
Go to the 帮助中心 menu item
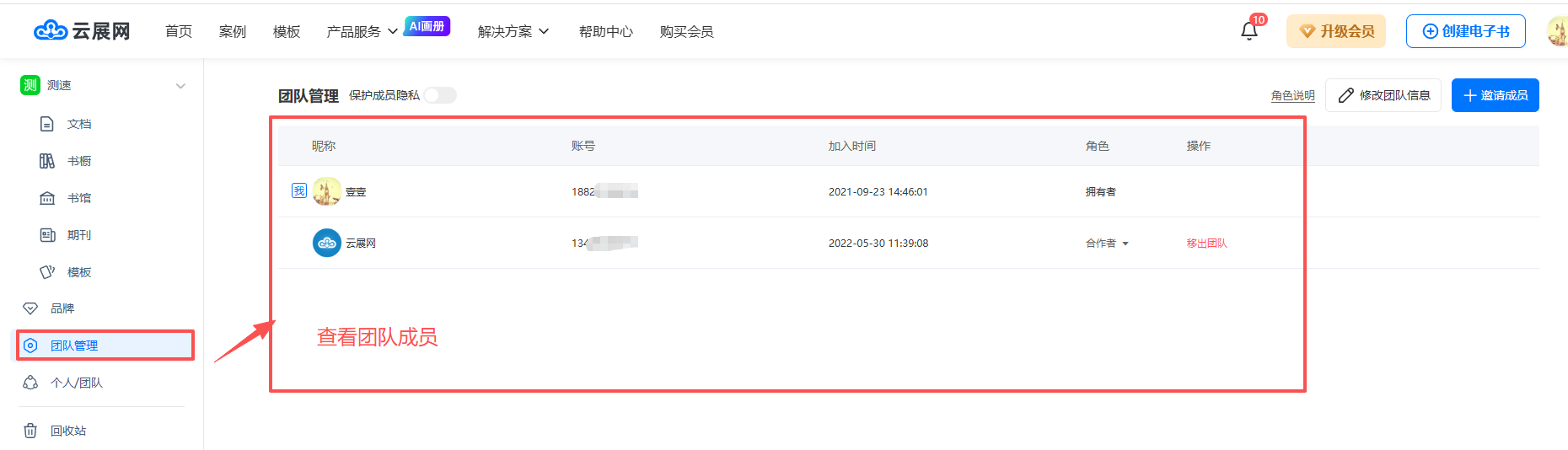[605, 32]
